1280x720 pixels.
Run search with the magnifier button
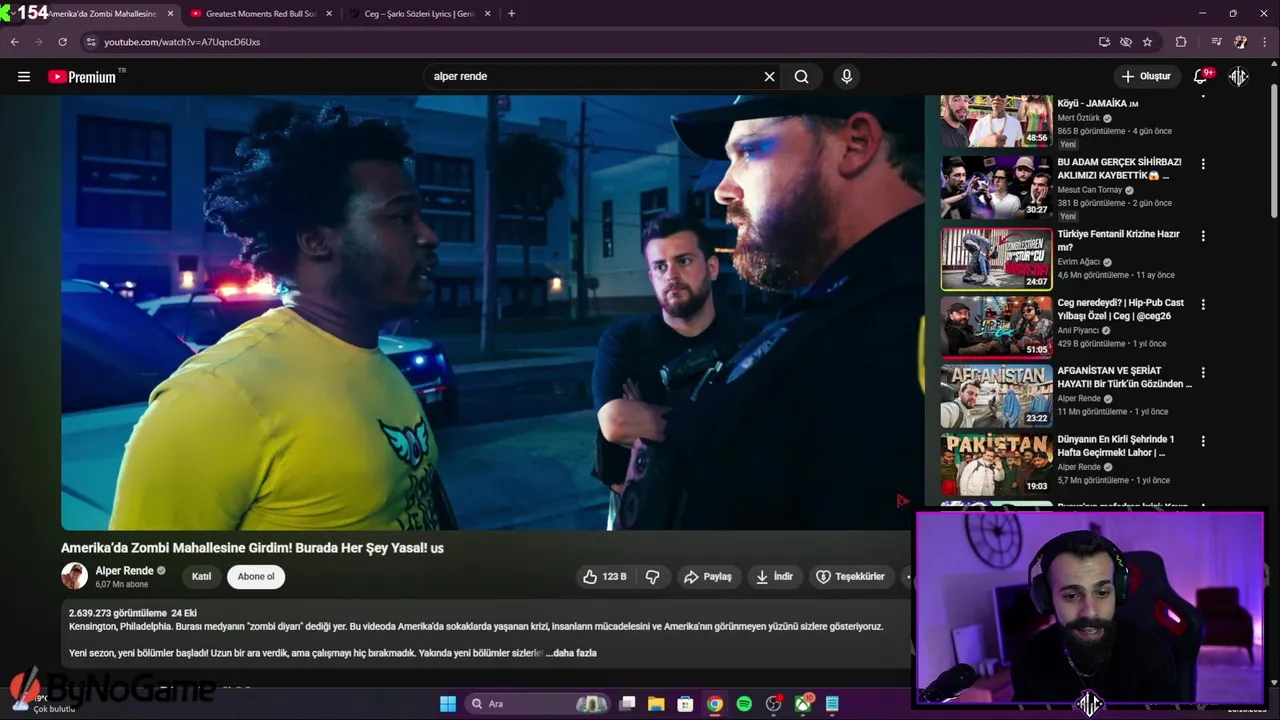[x=802, y=76]
